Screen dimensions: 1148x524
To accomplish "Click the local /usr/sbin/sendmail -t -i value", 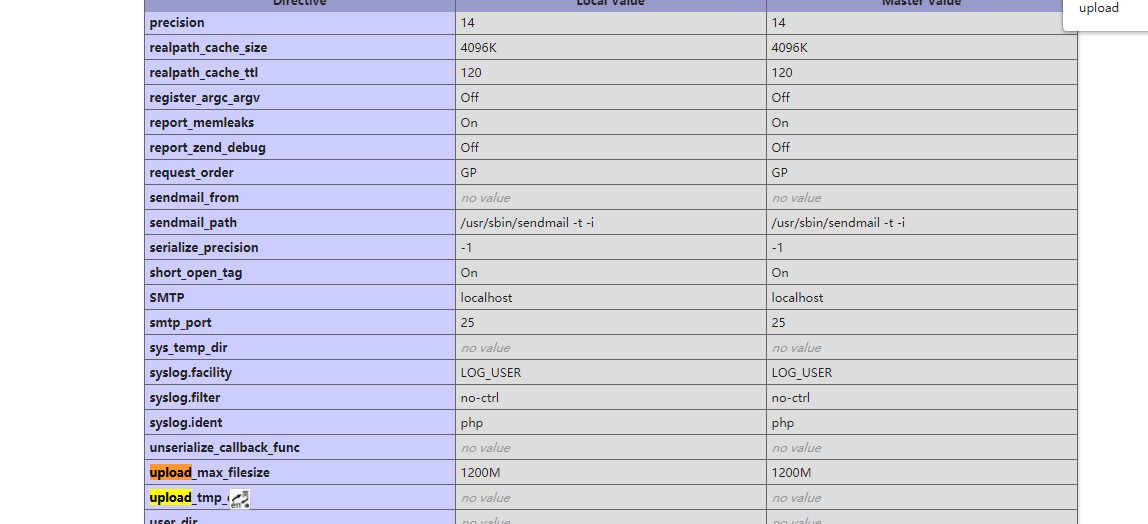I will click(x=527, y=222).
